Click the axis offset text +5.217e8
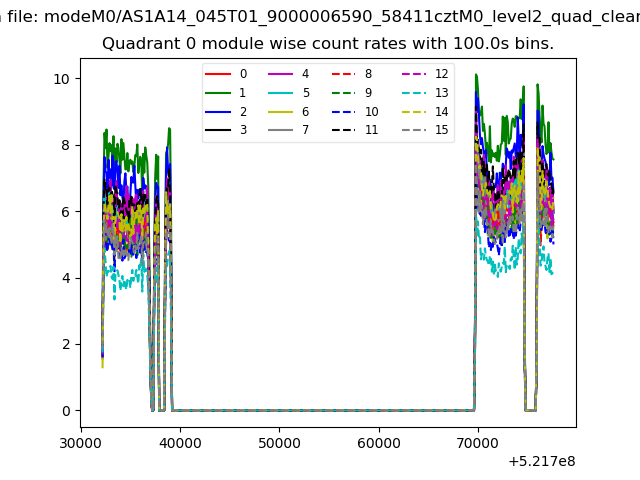The height and width of the screenshot is (480, 640). coord(542,462)
